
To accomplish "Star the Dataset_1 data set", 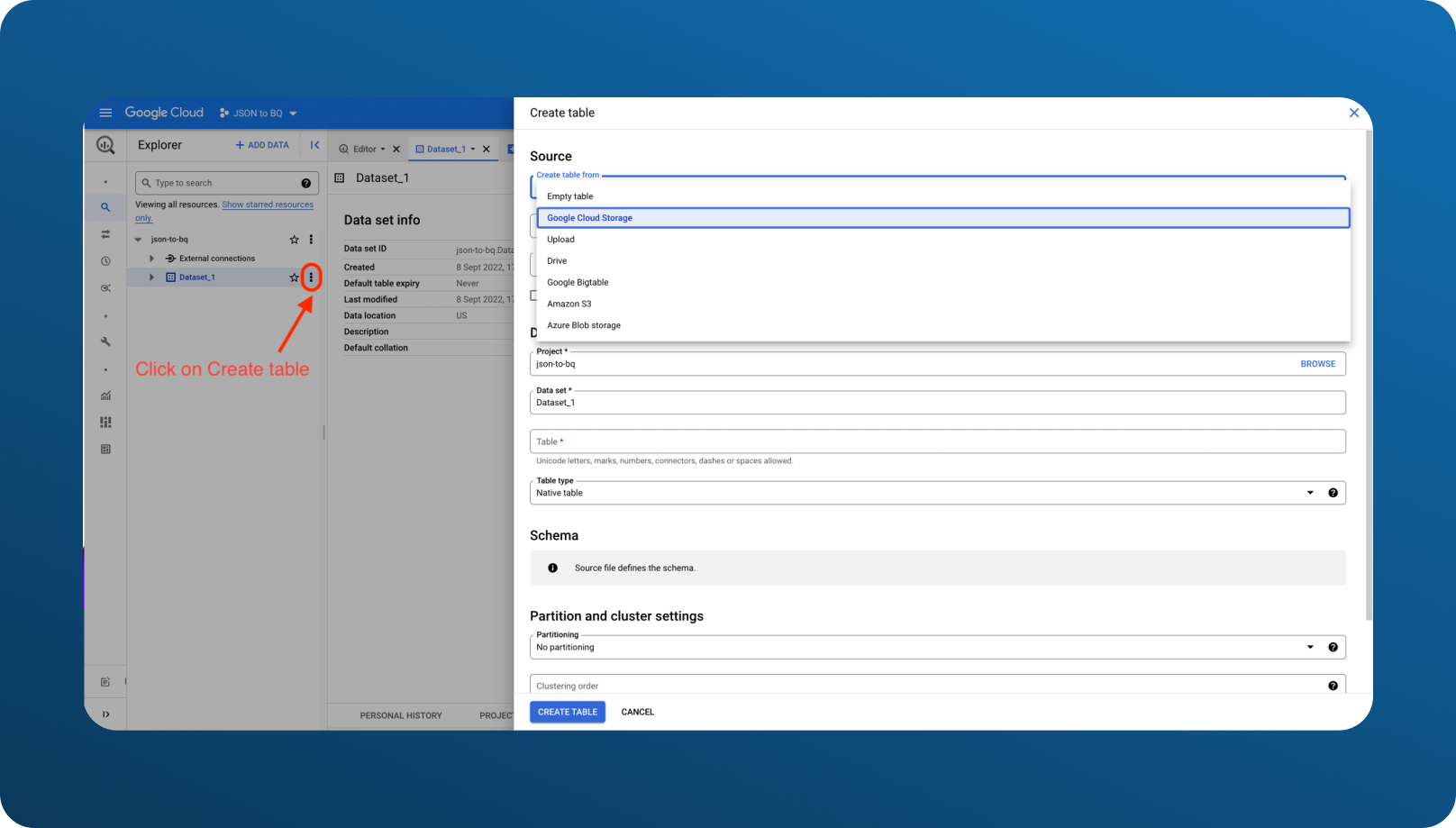I will [x=294, y=278].
